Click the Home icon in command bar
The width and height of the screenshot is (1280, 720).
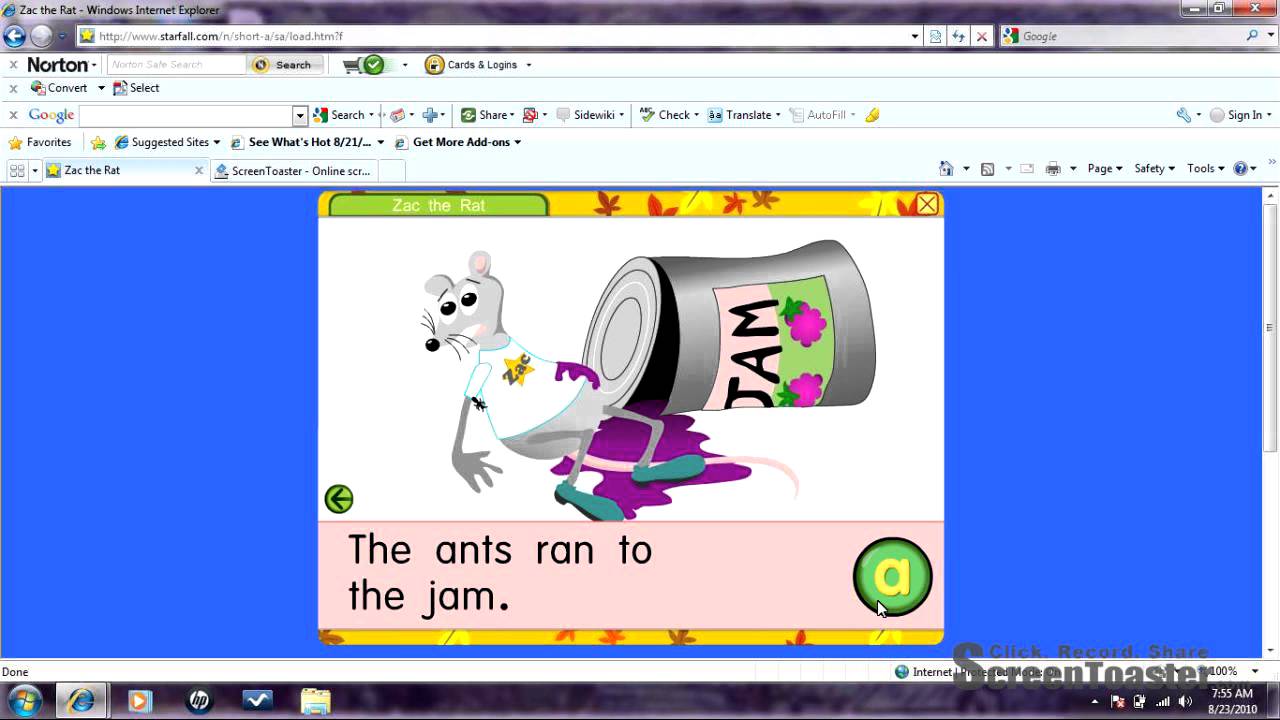(946, 169)
